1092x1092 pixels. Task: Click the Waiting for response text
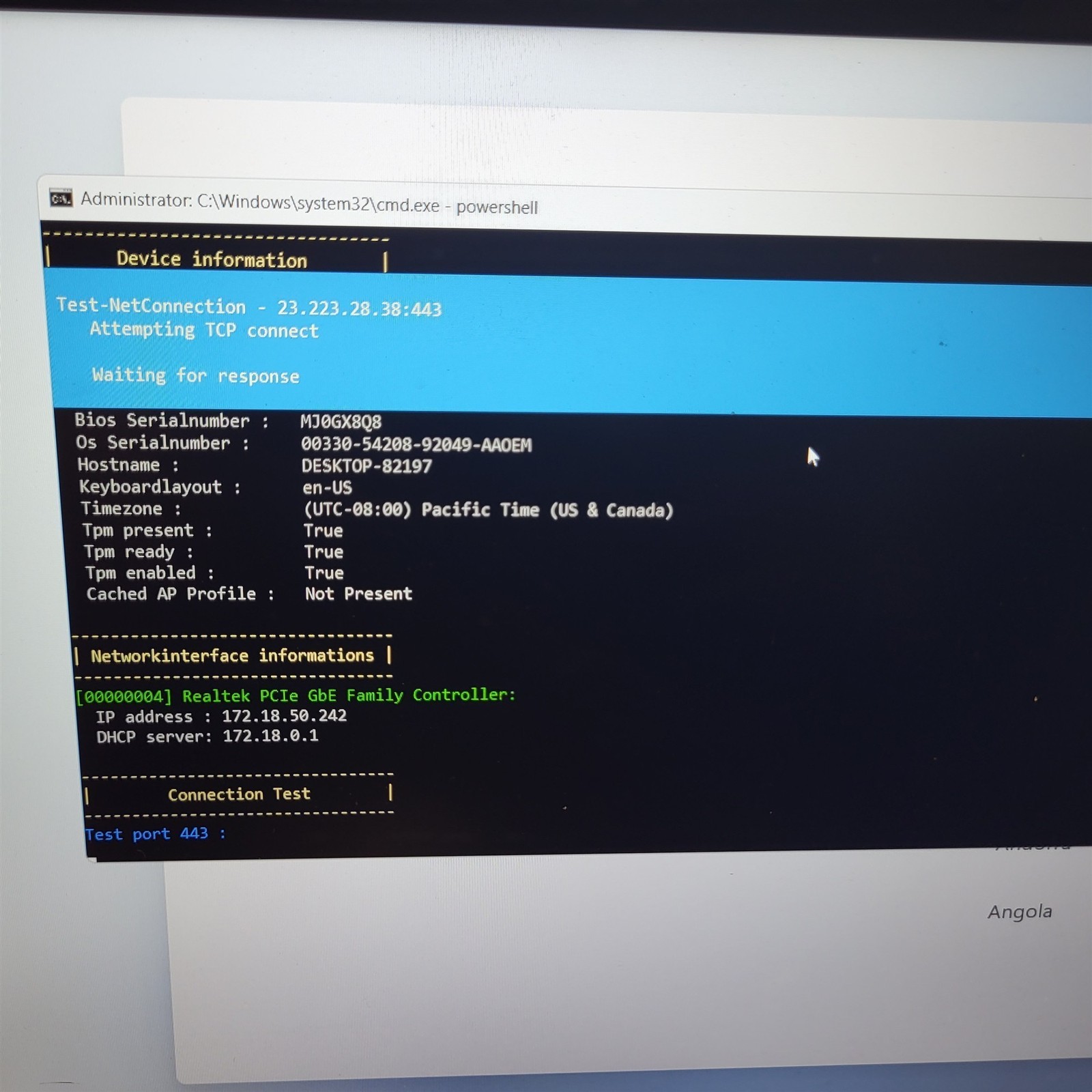(x=196, y=375)
